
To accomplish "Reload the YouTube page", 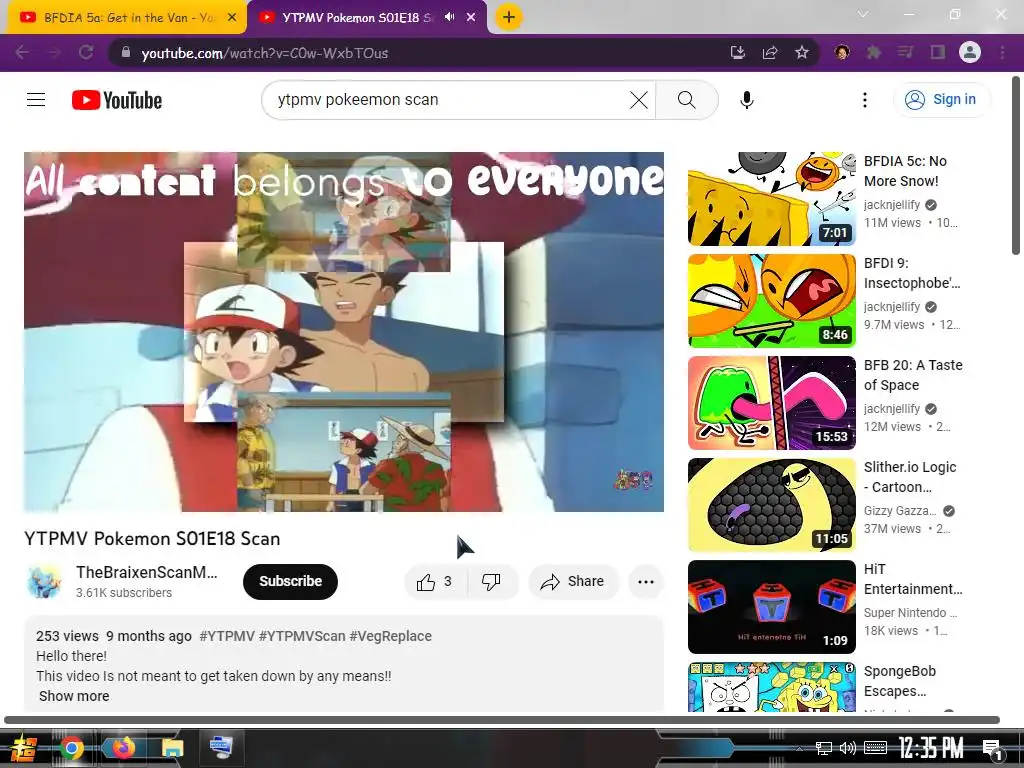I will click(x=86, y=52).
